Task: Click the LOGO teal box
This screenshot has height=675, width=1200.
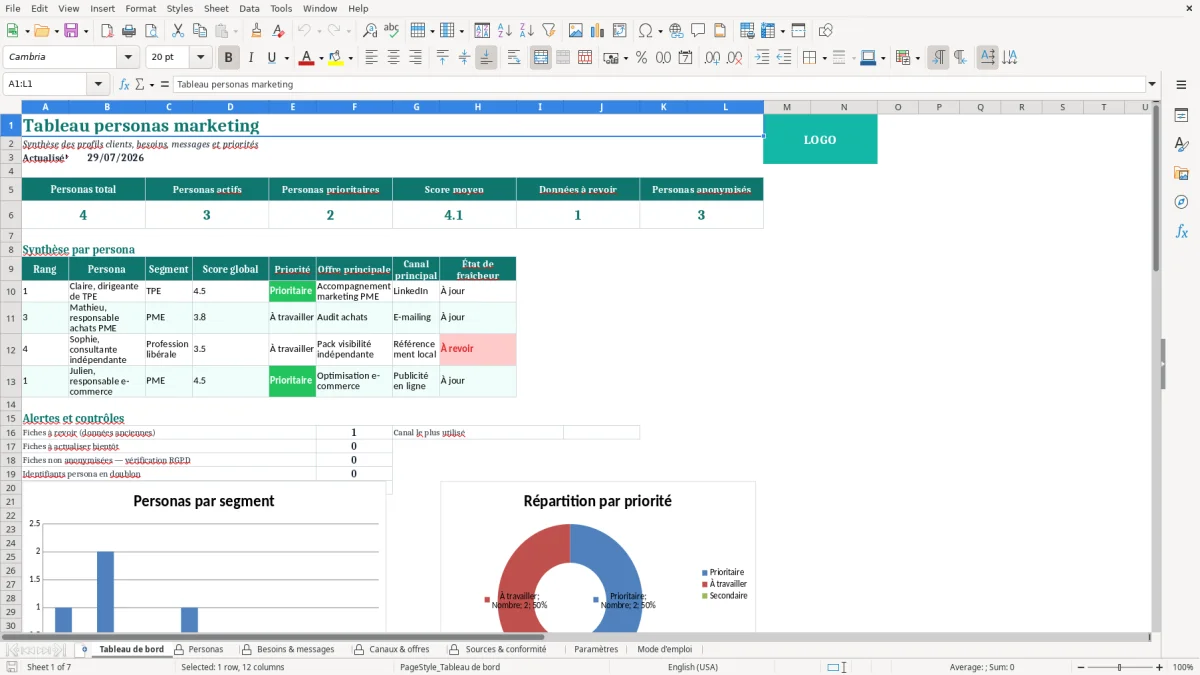Action: (820, 140)
